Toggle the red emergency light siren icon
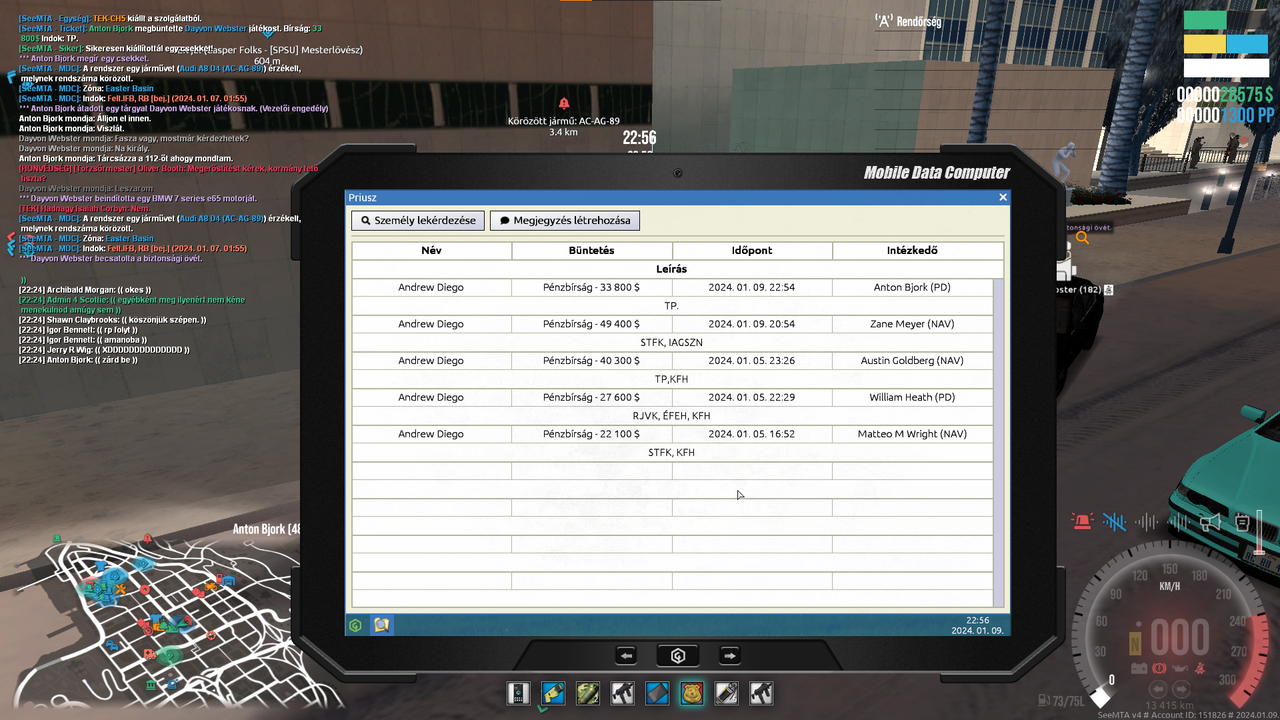 point(1082,522)
